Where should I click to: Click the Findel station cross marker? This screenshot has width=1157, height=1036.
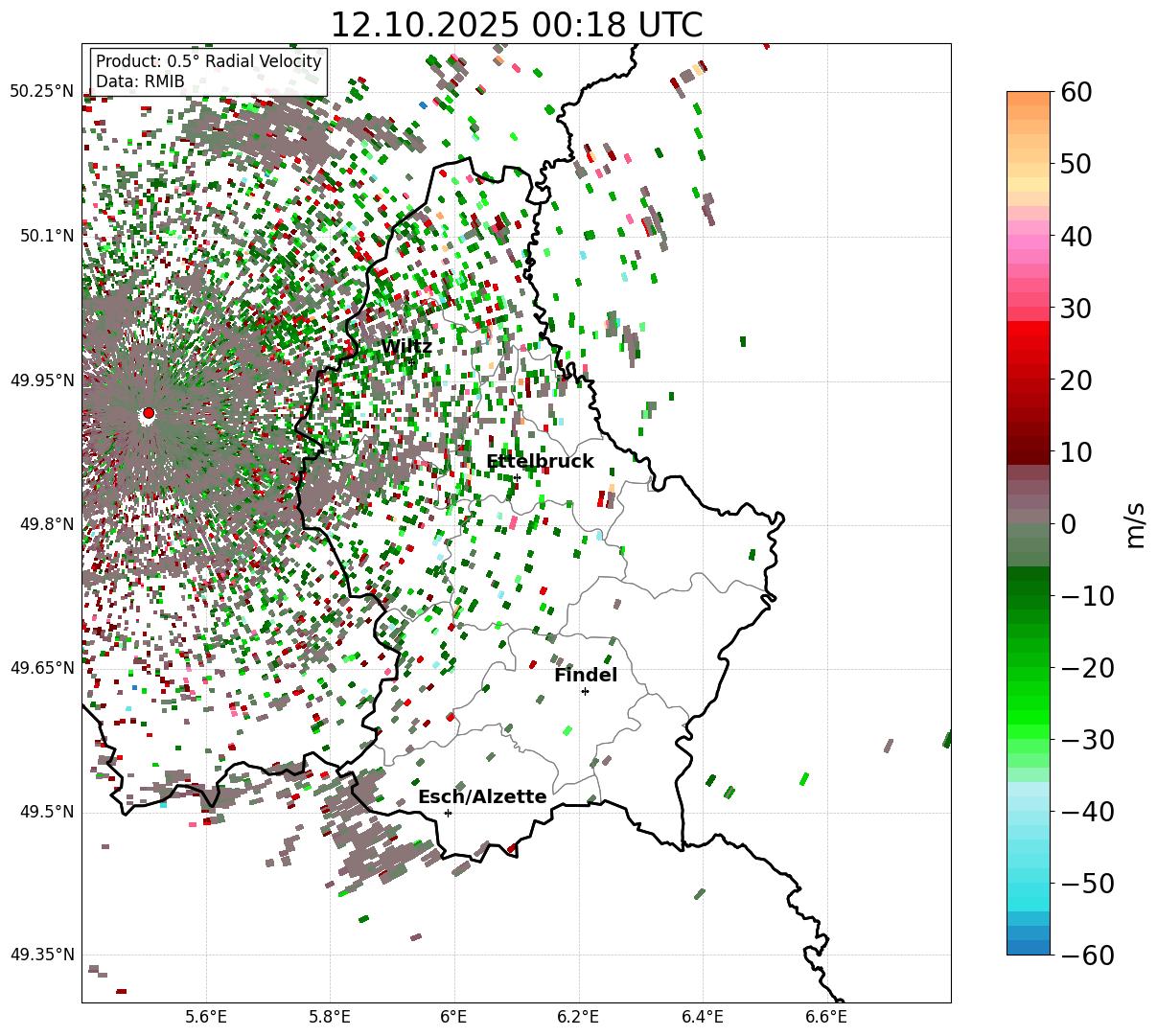585,691
